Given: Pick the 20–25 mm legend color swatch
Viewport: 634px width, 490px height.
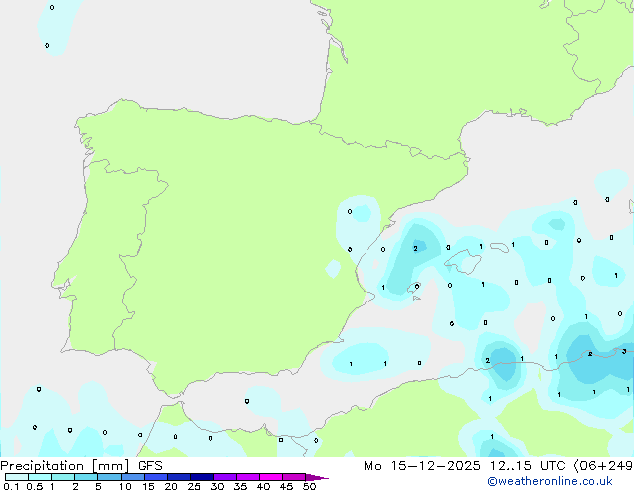Looking at the screenshot, I should tap(179, 477).
